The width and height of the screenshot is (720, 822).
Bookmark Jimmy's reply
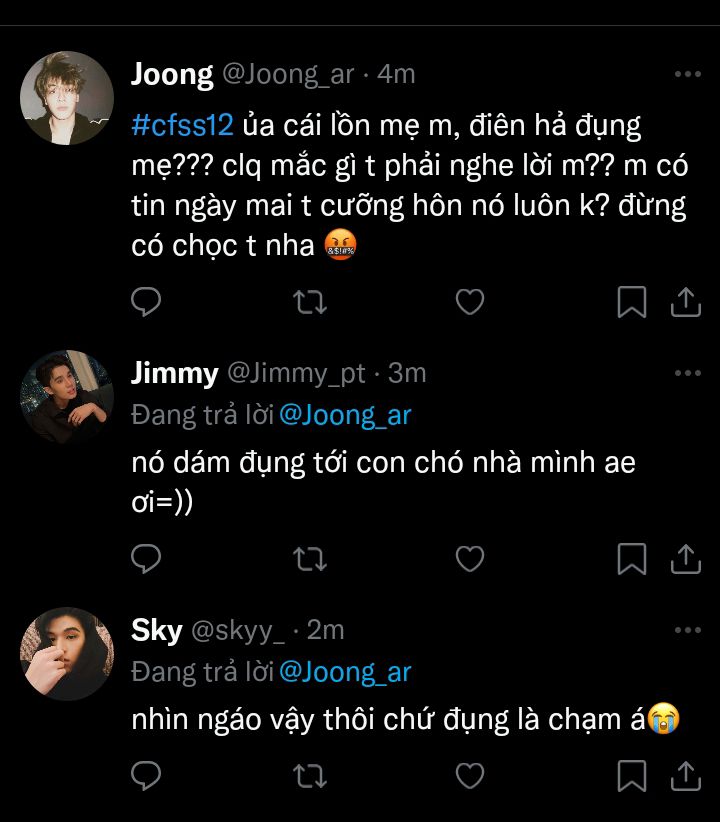631,558
